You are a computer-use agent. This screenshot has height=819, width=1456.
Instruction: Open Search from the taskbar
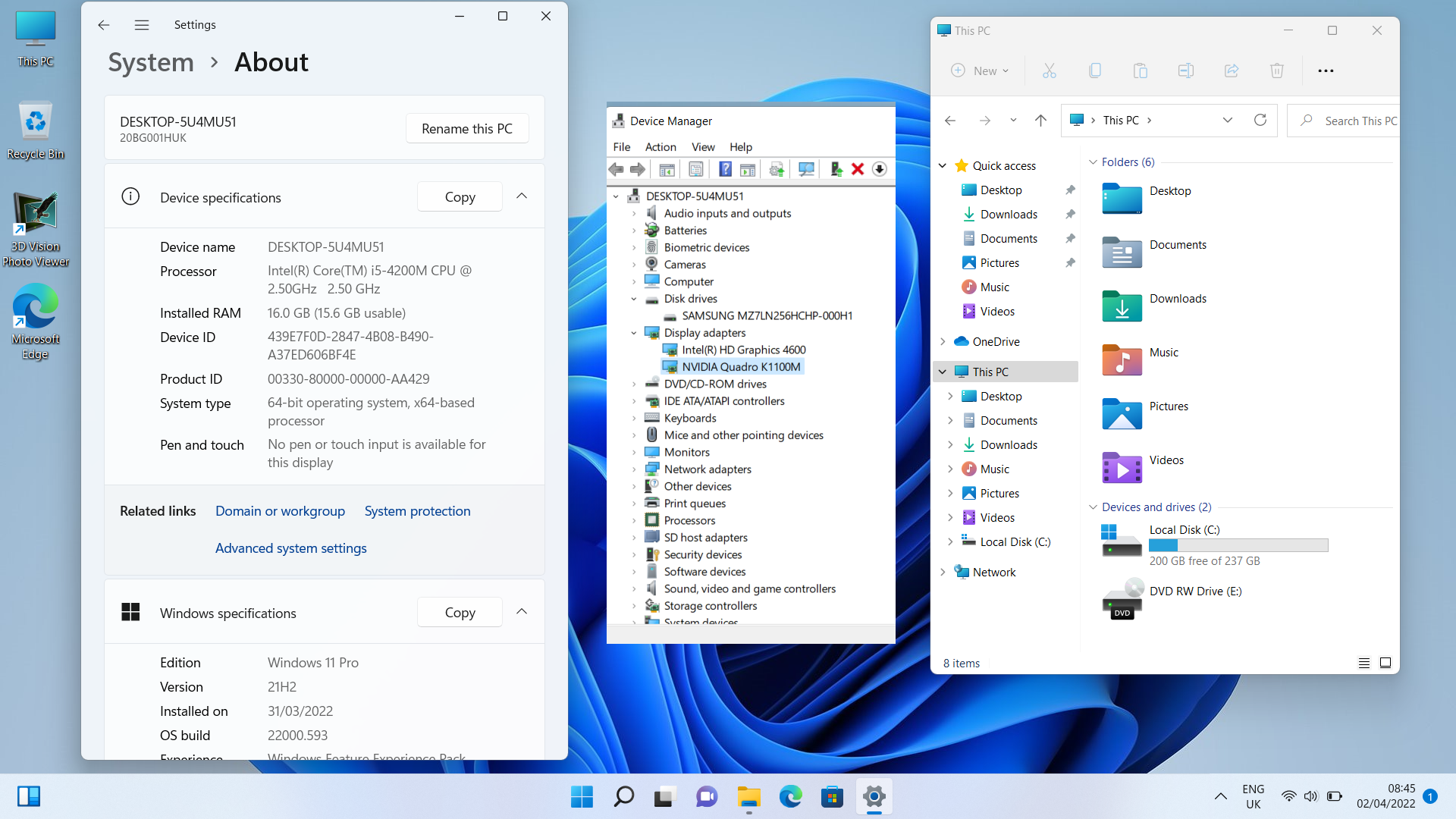pyautogui.click(x=623, y=797)
